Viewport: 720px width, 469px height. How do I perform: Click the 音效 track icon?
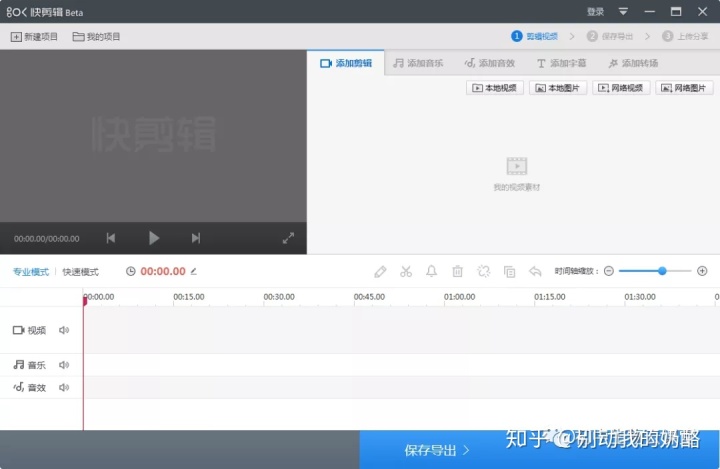[18, 387]
